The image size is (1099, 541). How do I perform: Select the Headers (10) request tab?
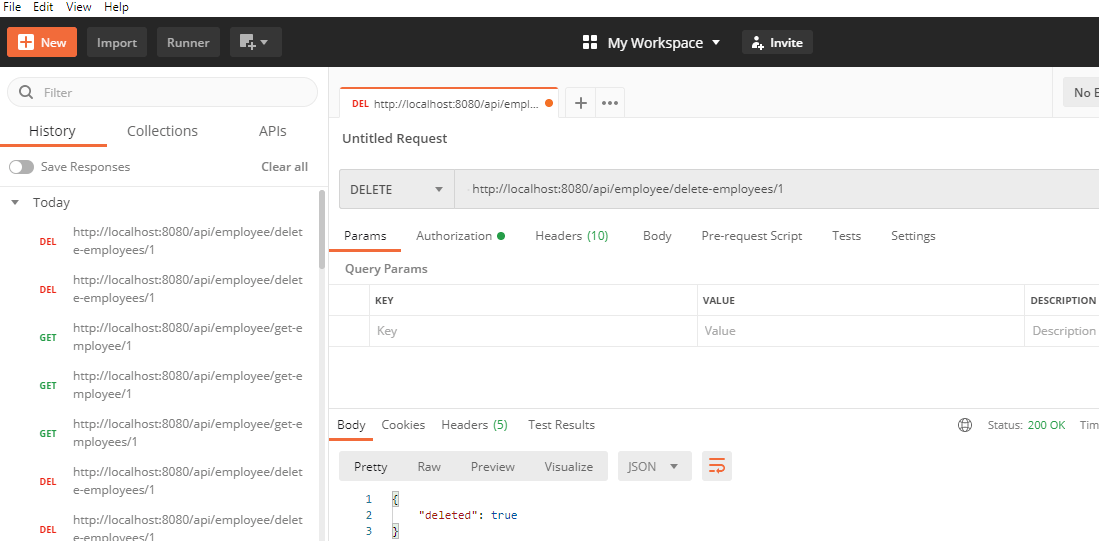[x=572, y=236]
